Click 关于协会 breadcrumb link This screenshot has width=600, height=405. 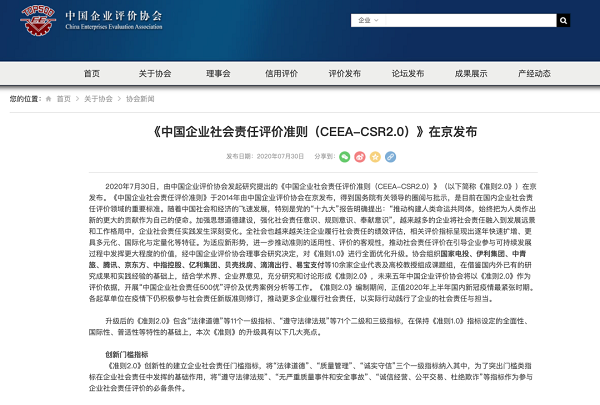pos(98,99)
